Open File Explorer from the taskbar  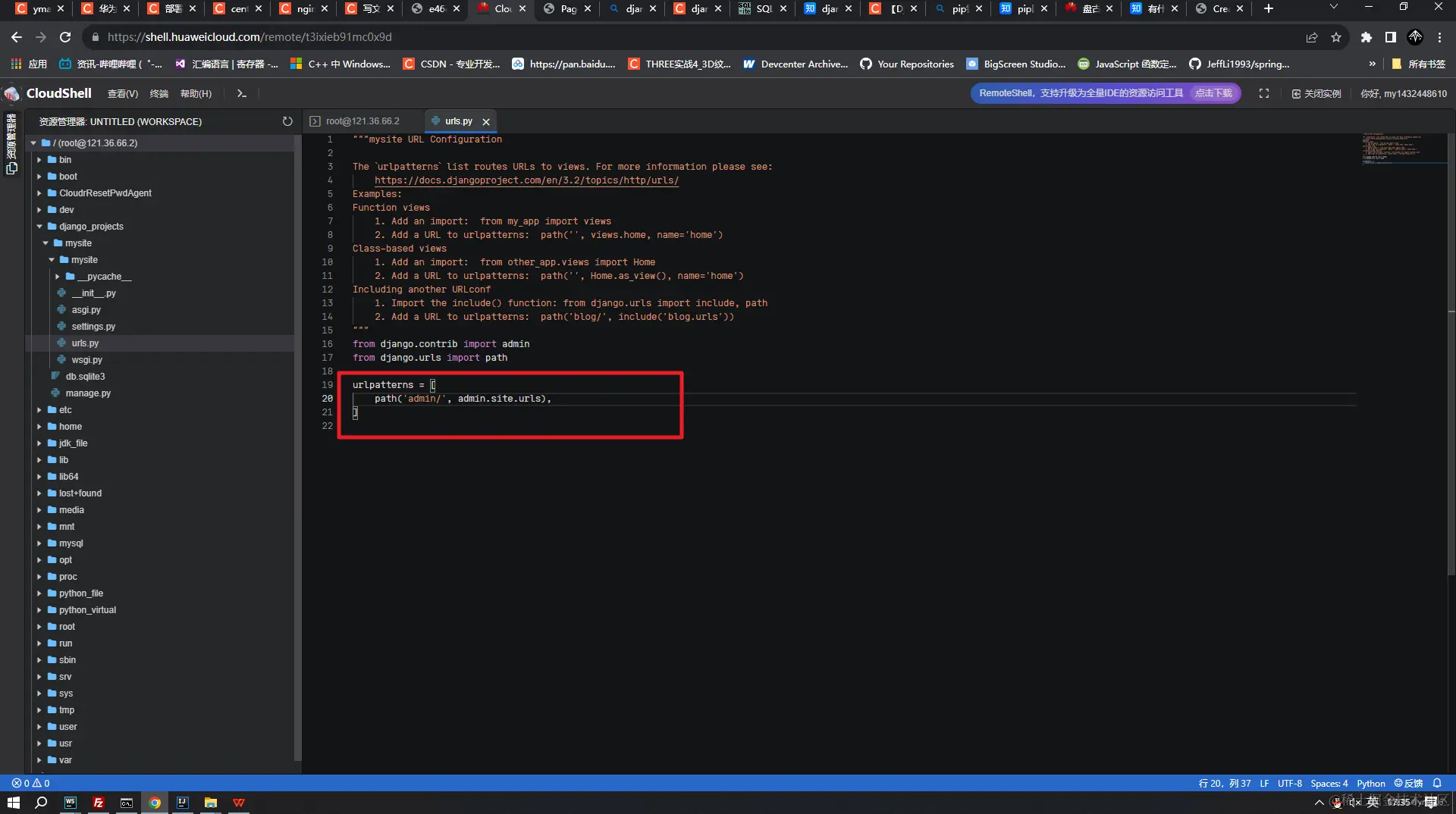(x=211, y=803)
